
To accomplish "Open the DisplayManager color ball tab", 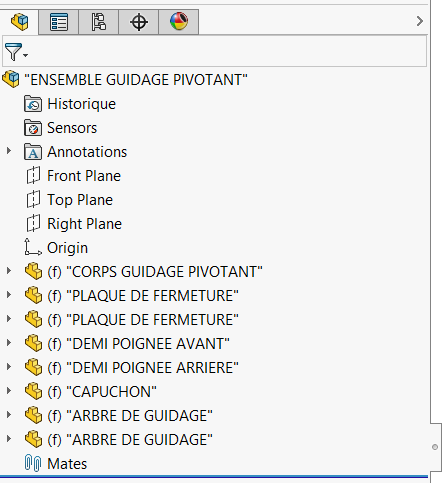I will coord(179,22).
